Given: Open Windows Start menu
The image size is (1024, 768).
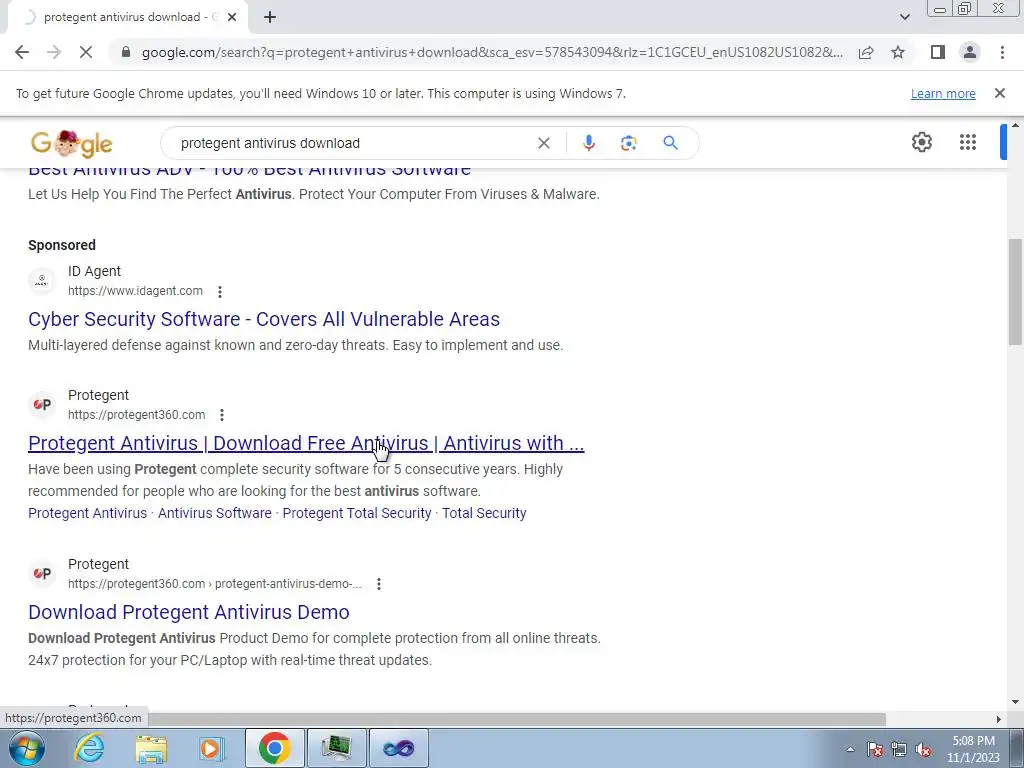Looking at the screenshot, I should pyautogui.click(x=26, y=748).
